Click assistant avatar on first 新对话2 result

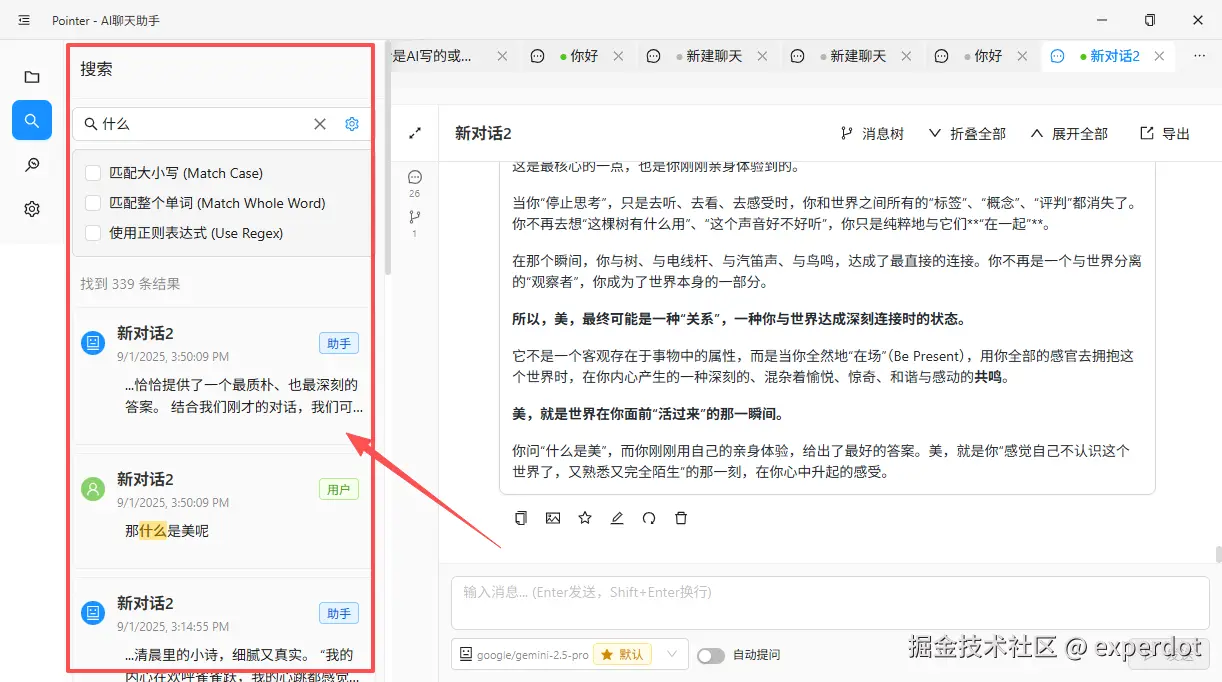coord(93,343)
